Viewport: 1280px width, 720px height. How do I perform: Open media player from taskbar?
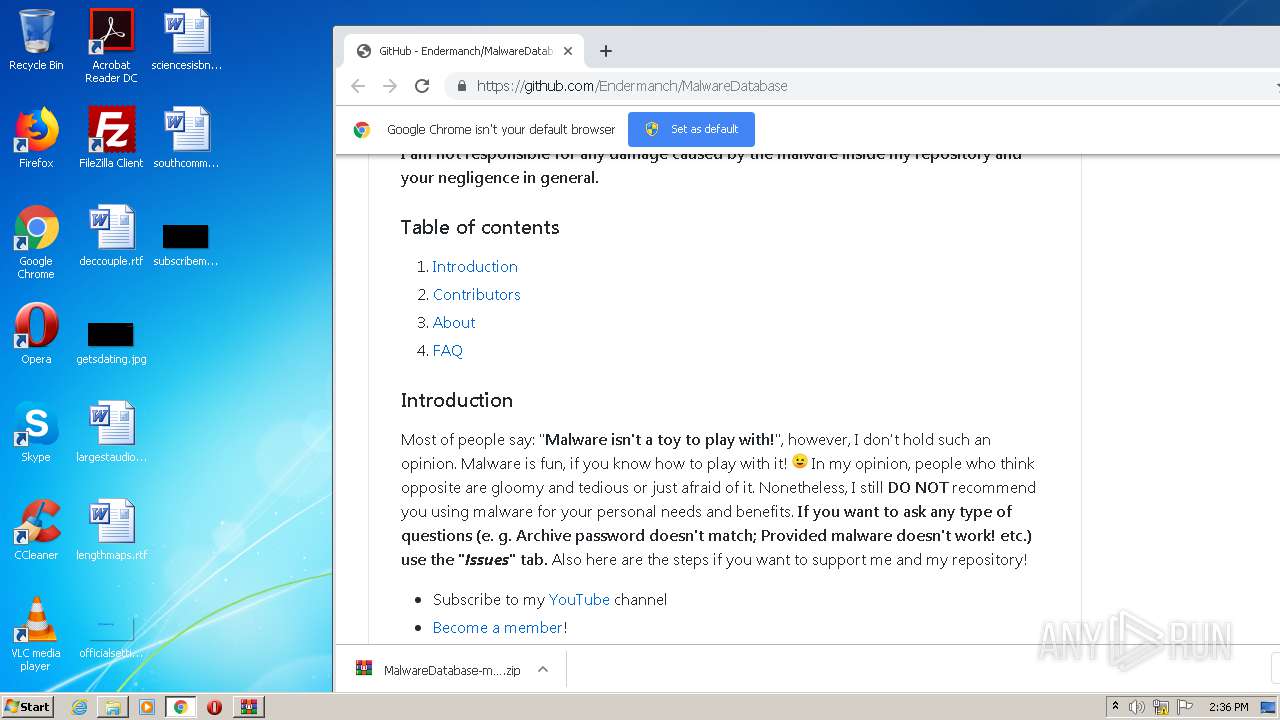tap(147, 707)
